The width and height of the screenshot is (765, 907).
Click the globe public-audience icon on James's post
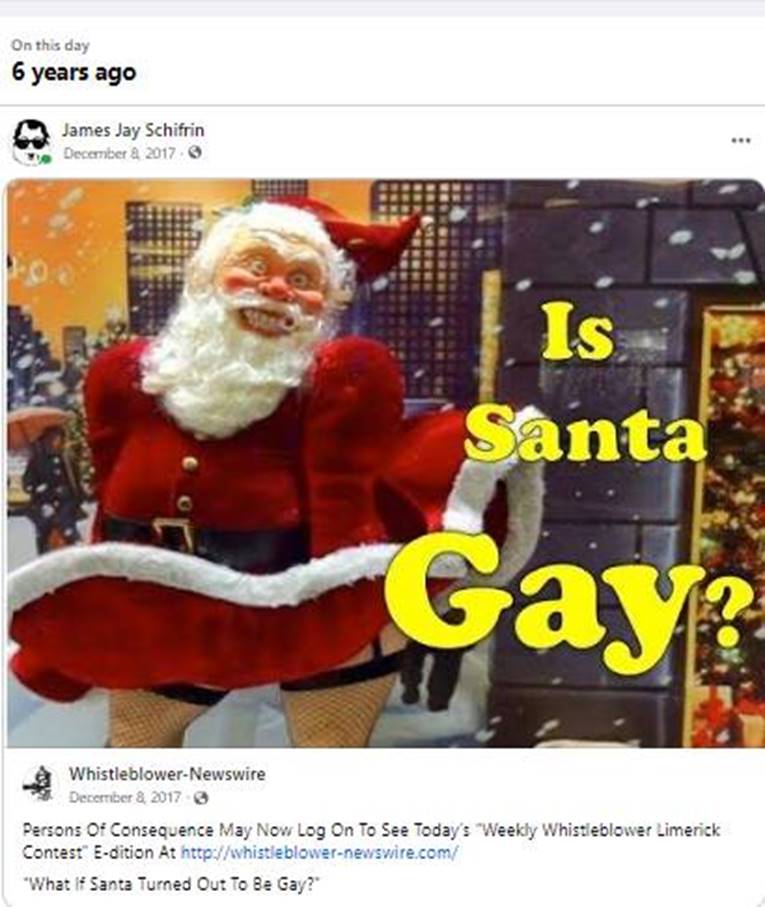click(x=195, y=153)
